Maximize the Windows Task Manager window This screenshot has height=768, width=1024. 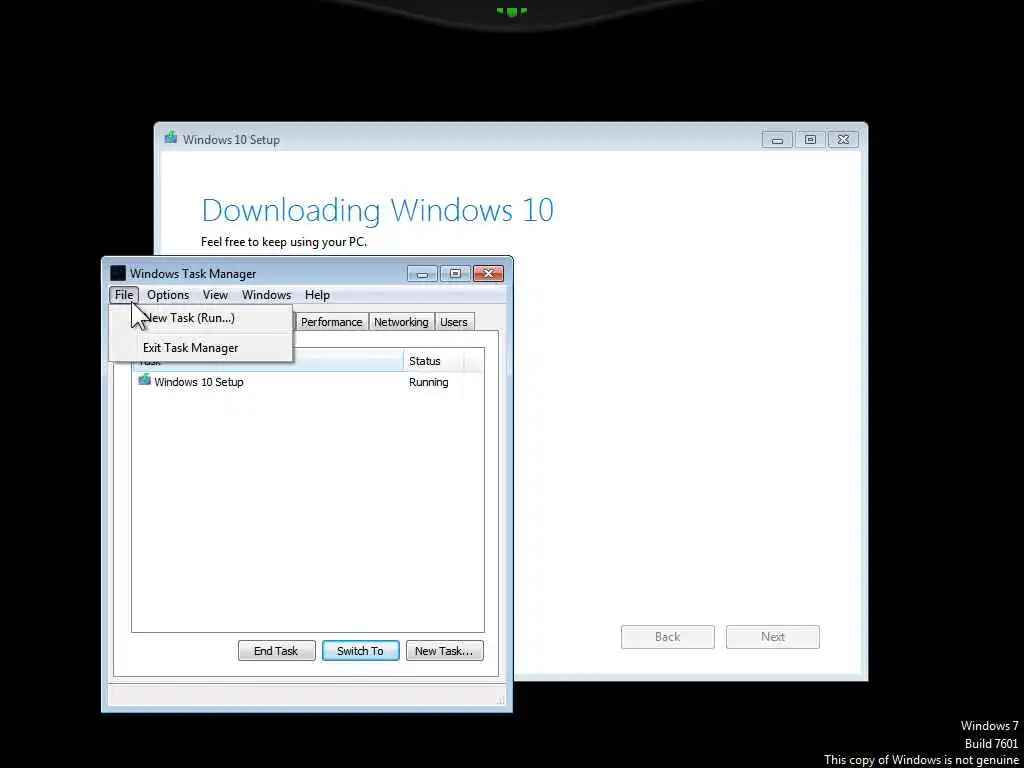(x=455, y=274)
